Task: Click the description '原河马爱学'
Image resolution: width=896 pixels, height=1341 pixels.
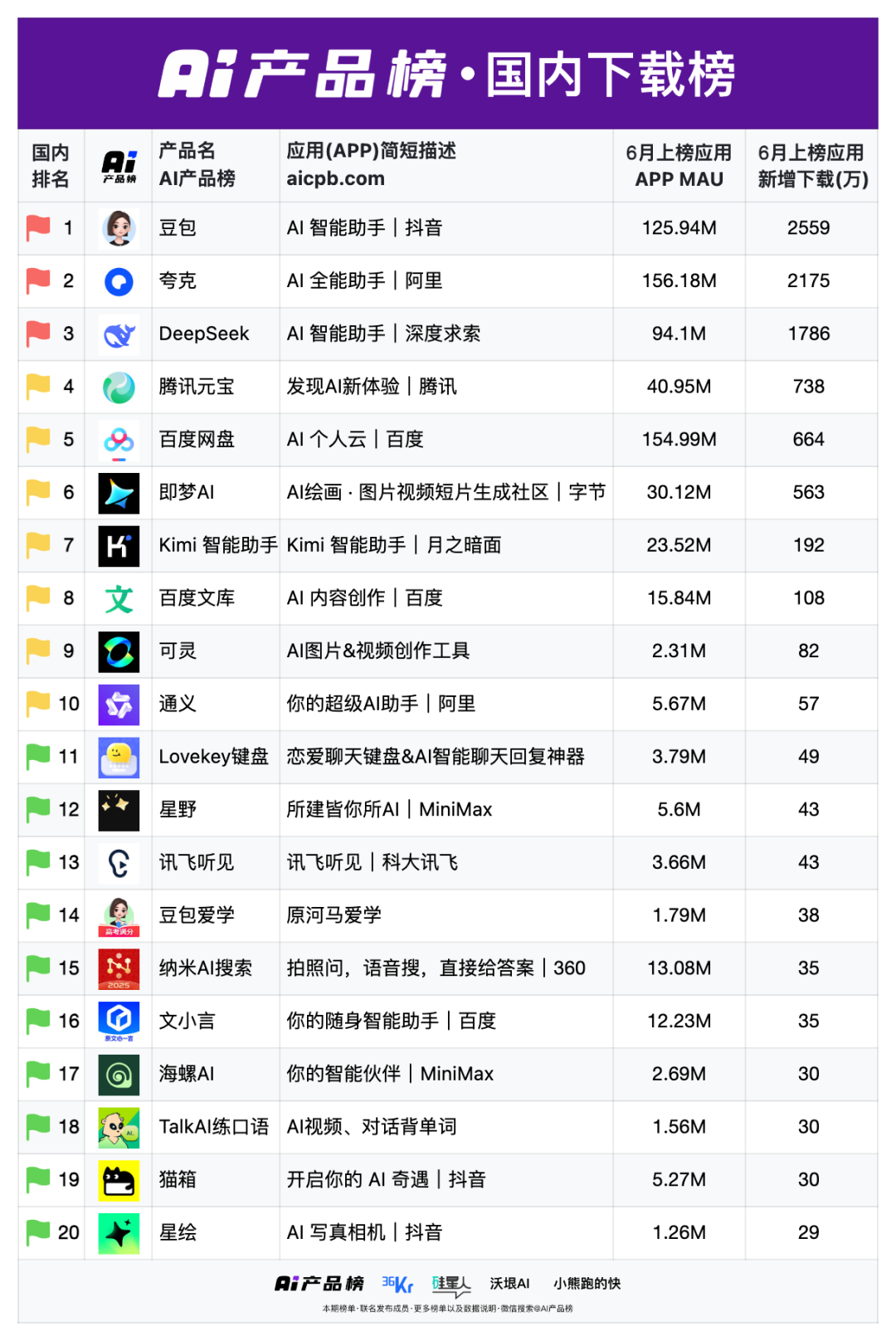Action: (334, 915)
